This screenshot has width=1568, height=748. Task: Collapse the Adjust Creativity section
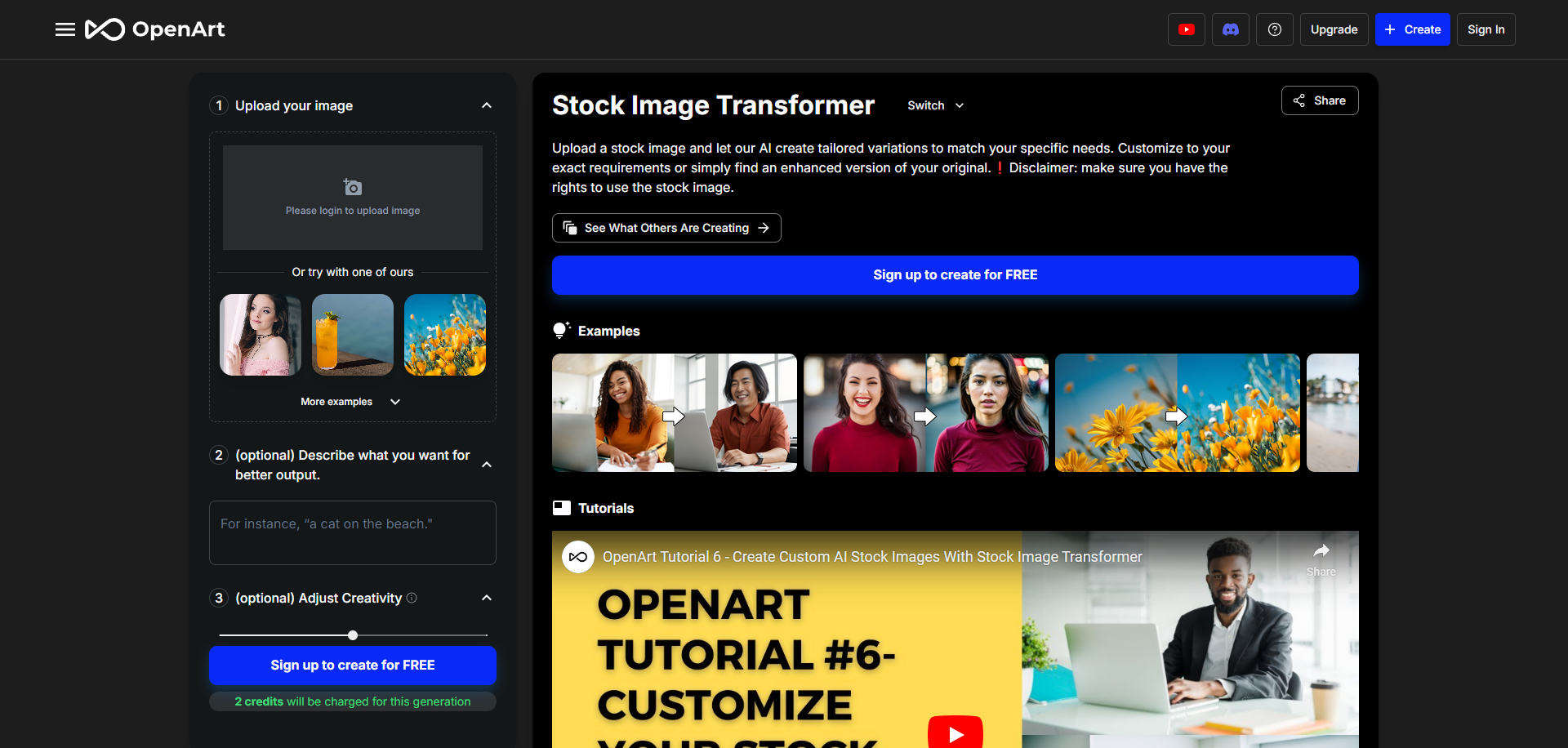[x=487, y=598]
